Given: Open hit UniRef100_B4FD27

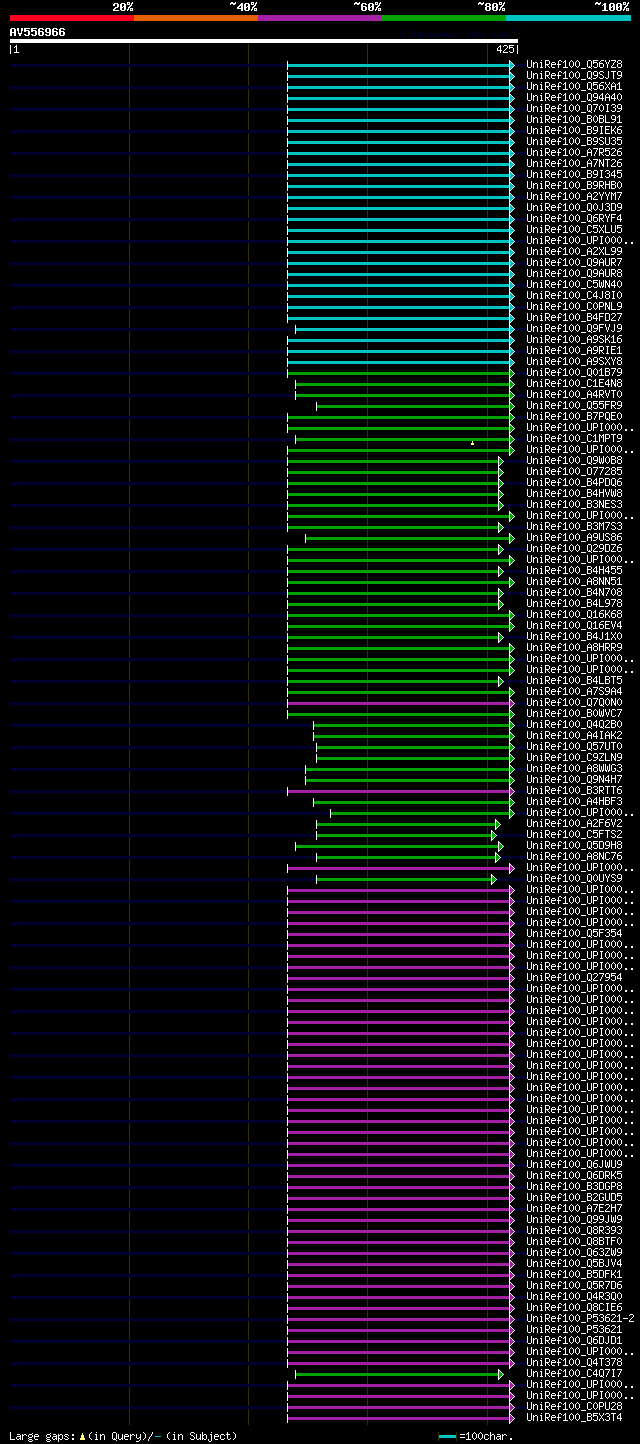Looking at the screenshot, I should click(574, 317).
